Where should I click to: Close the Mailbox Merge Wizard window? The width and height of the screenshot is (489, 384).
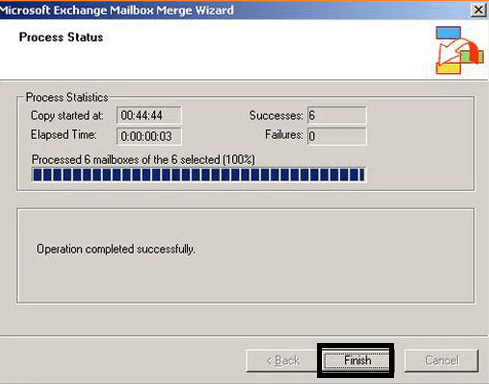tap(479, 10)
